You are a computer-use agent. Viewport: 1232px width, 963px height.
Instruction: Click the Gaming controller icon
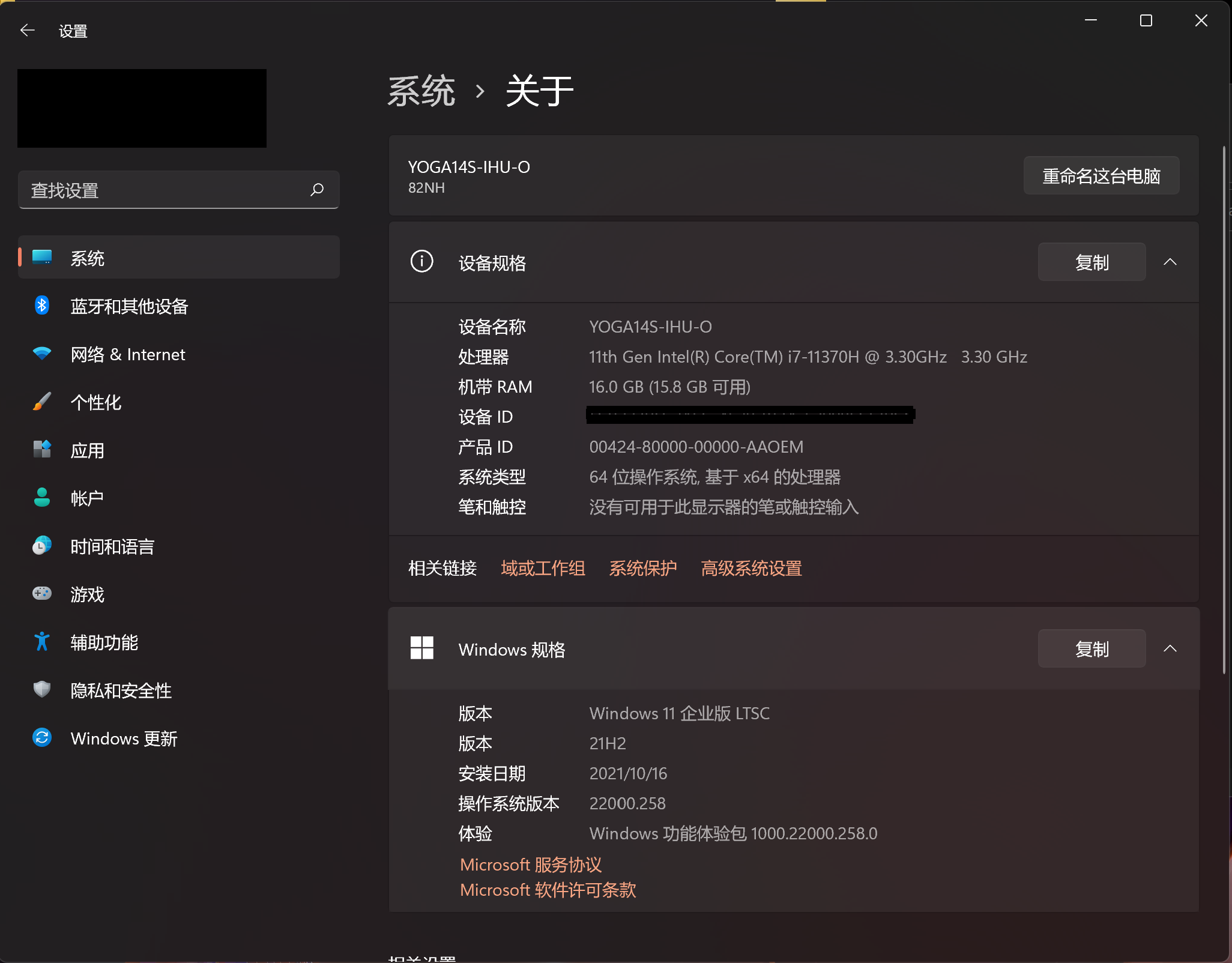point(42,594)
